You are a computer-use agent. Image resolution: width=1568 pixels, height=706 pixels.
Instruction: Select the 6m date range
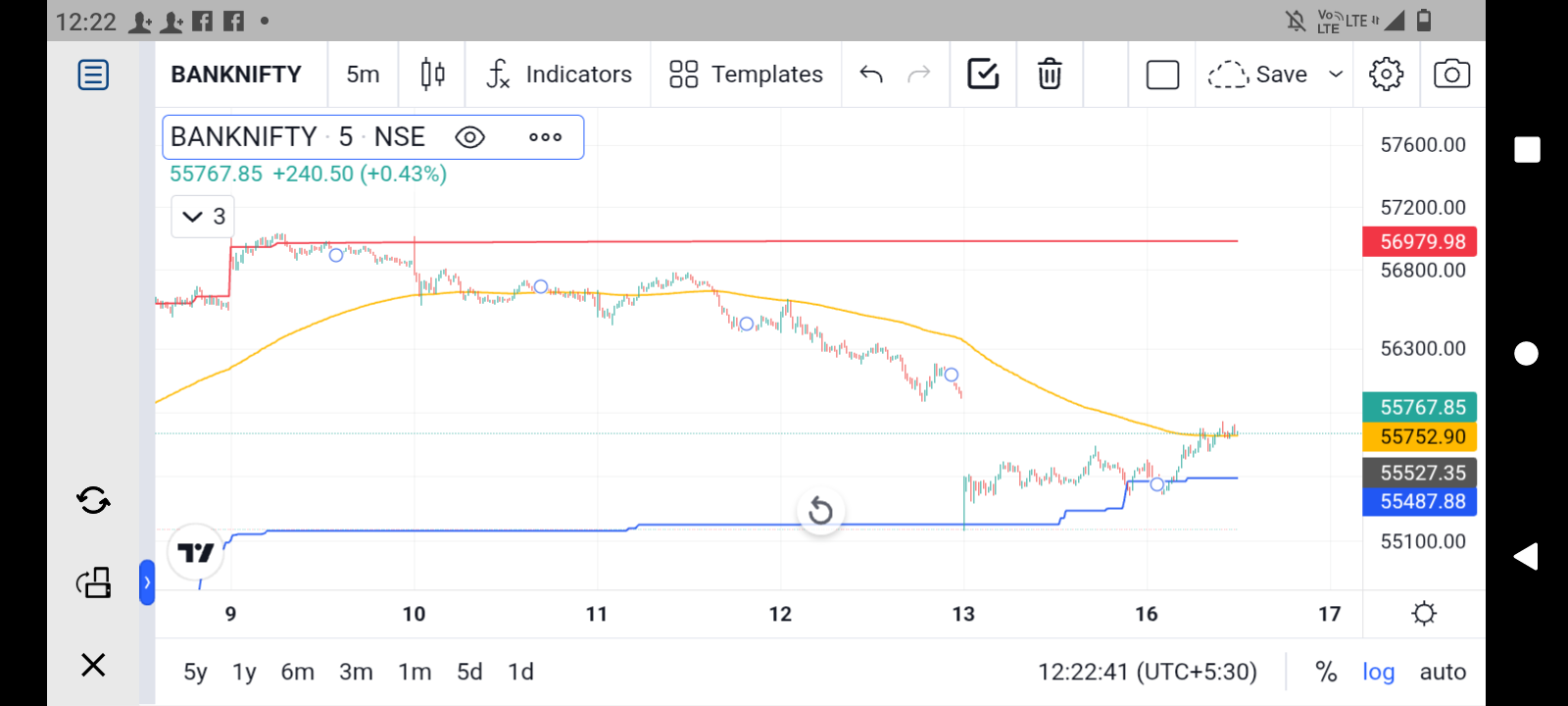point(298,672)
